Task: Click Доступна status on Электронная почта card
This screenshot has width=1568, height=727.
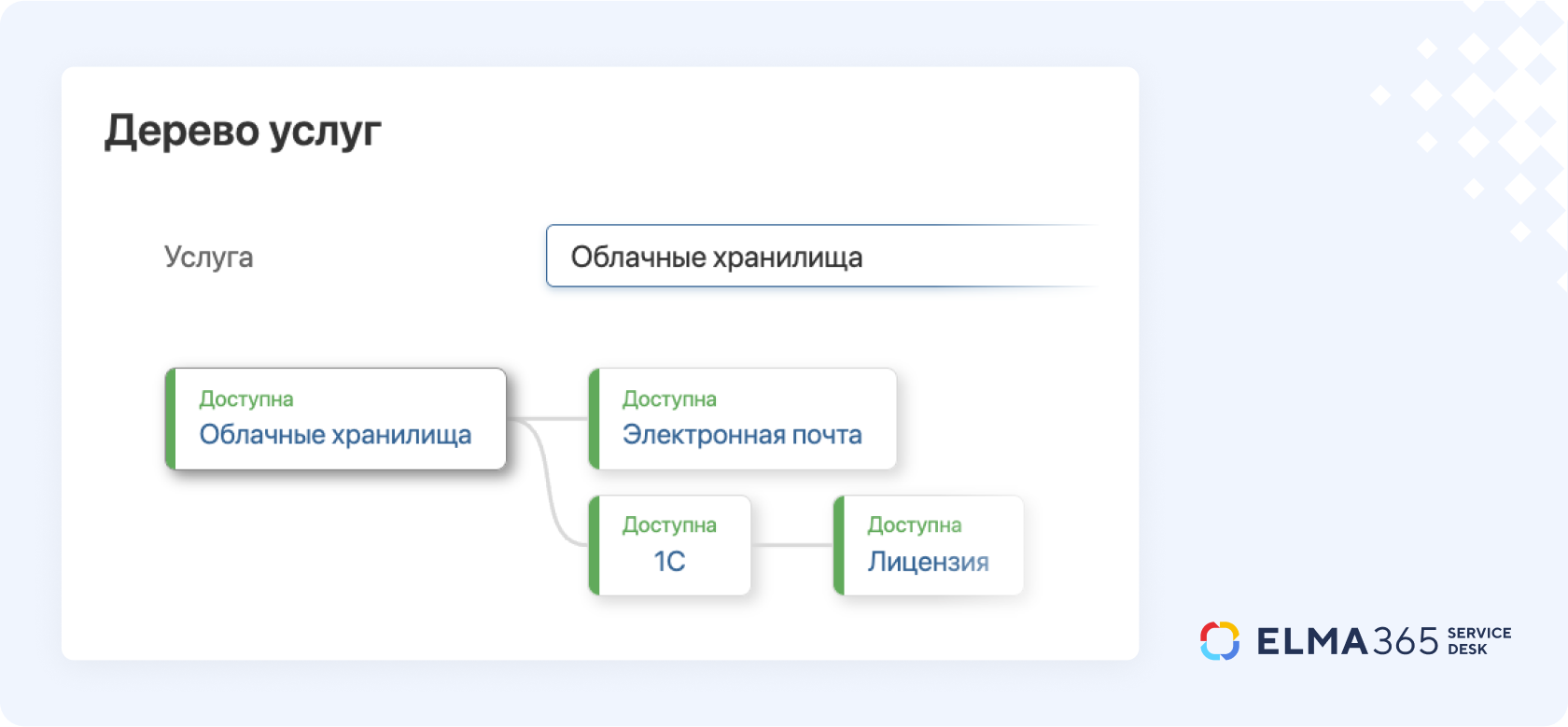Action: [669, 399]
